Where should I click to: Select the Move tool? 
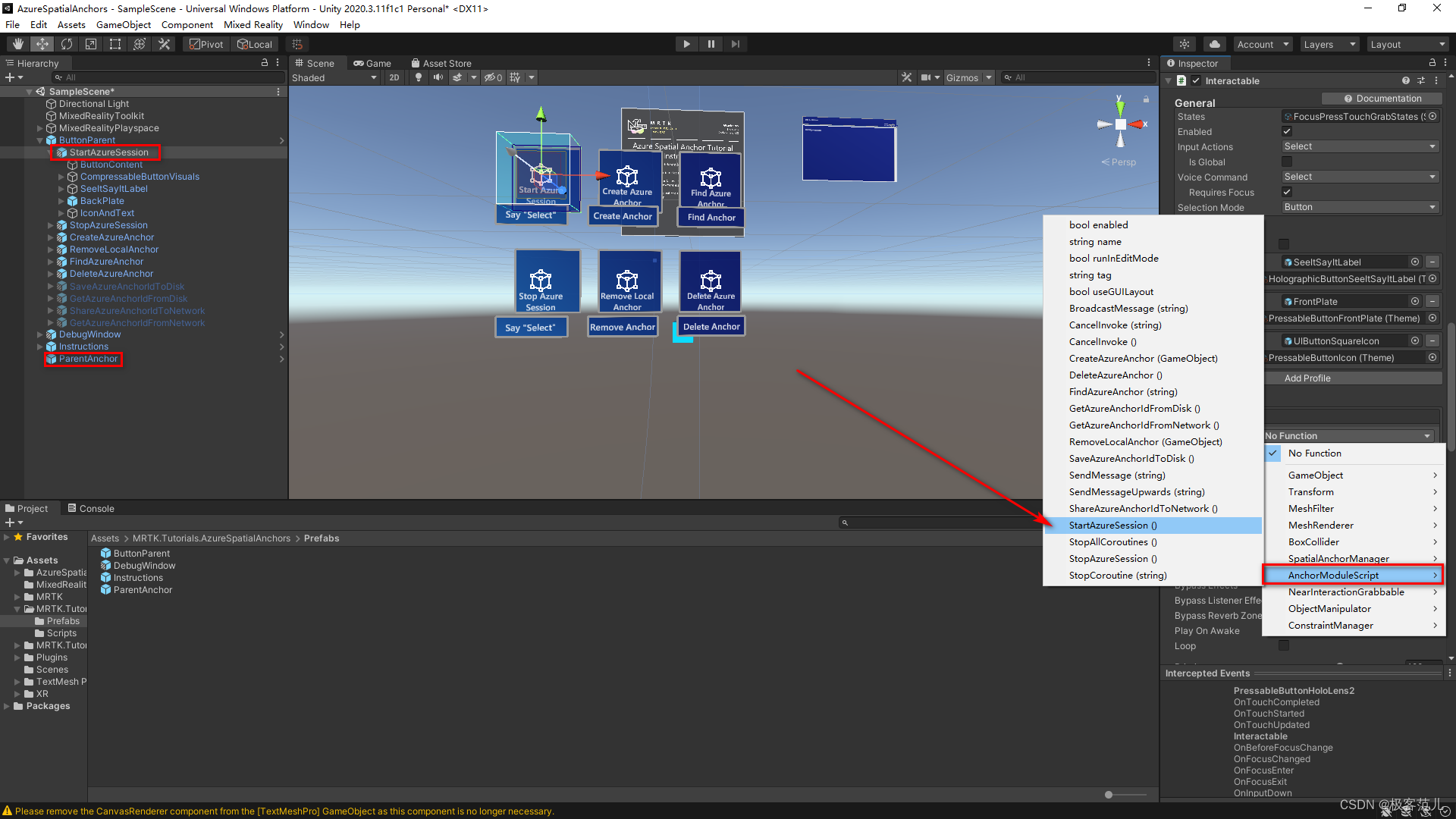42,44
